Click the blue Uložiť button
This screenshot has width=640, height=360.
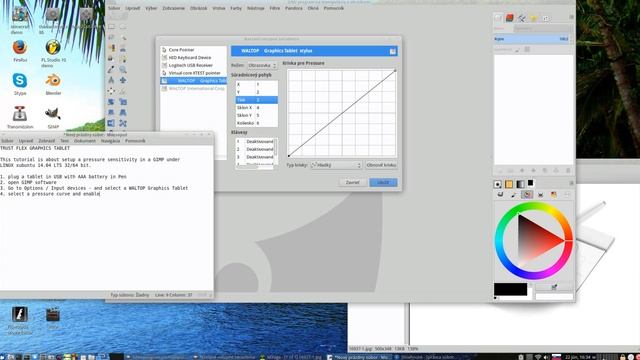pos(383,182)
